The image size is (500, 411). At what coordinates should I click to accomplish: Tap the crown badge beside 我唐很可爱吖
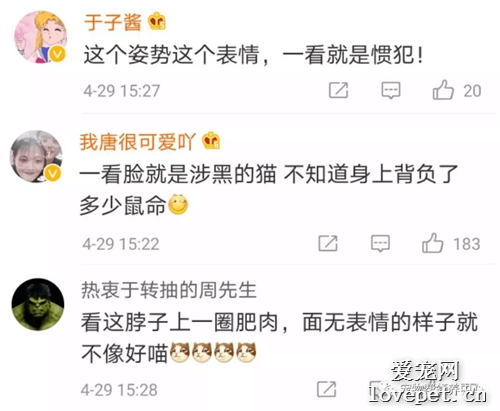211,141
